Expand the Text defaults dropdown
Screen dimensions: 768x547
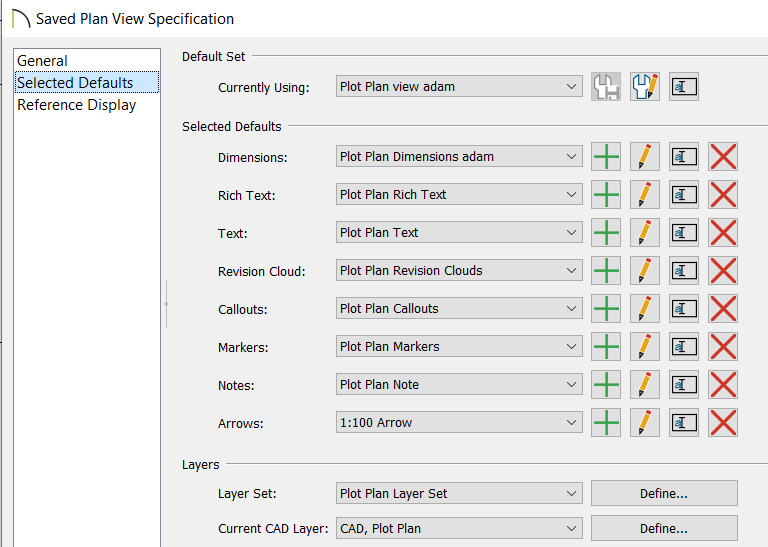click(459, 232)
